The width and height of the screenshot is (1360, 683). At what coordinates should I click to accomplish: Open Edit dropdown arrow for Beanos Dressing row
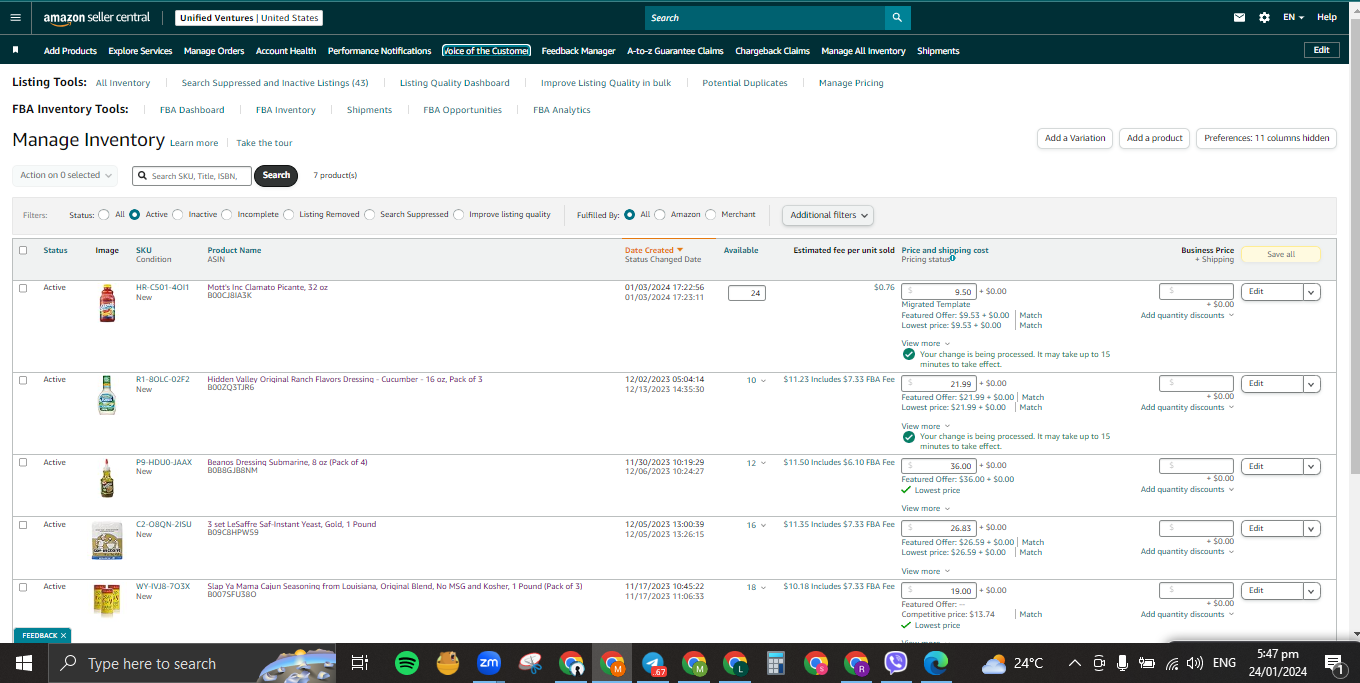pyautogui.click(x=1312, y=466)
